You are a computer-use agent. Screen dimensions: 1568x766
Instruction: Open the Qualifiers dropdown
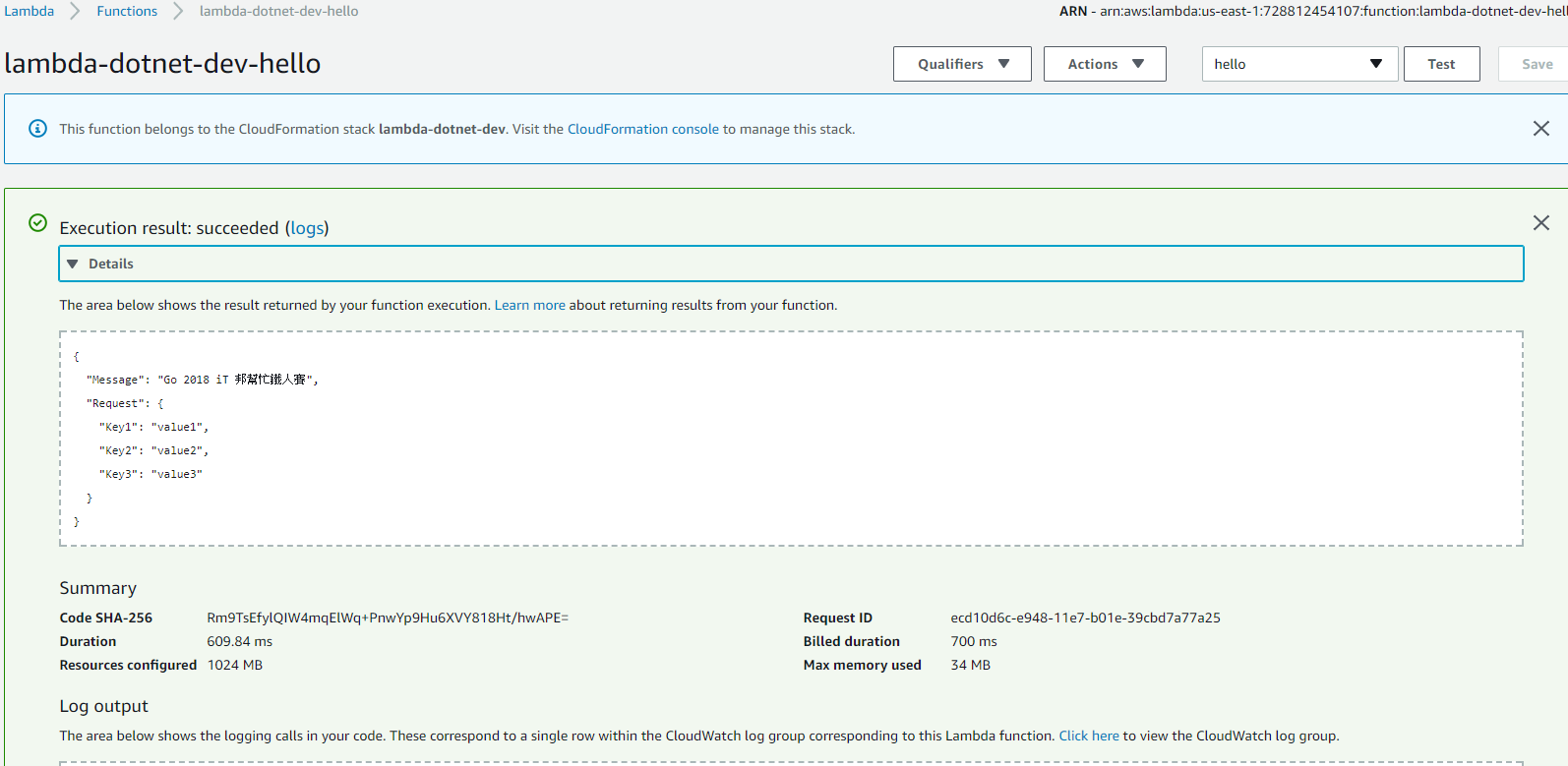(961, 64)
